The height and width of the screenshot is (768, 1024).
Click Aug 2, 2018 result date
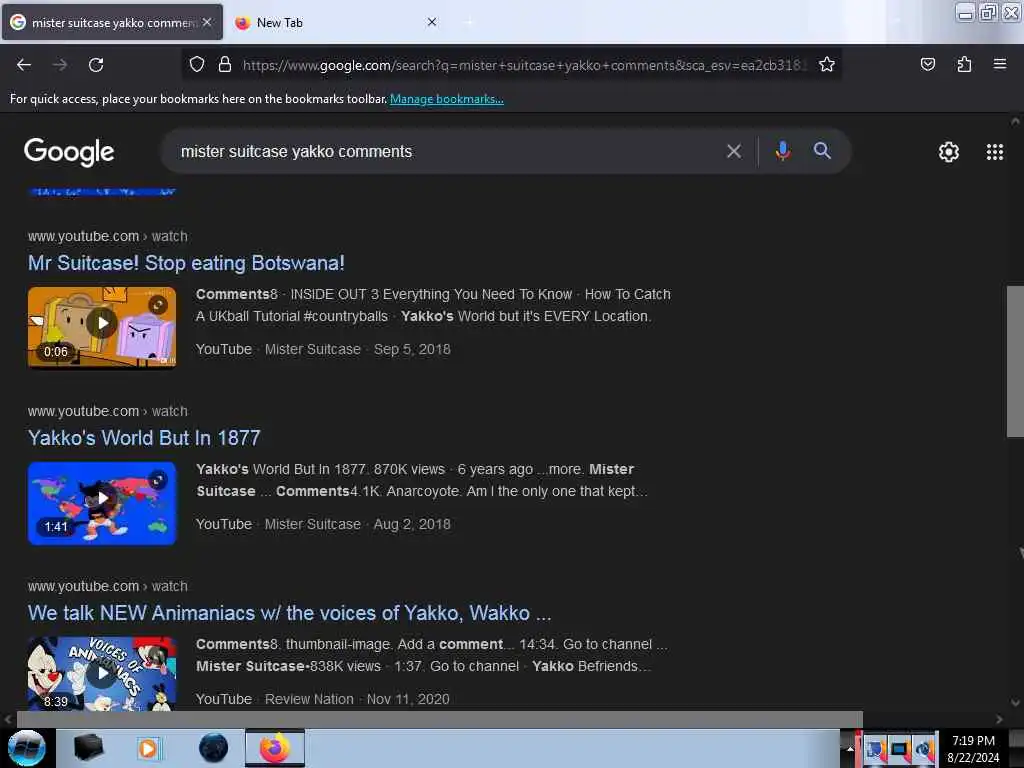click(412, 524)
